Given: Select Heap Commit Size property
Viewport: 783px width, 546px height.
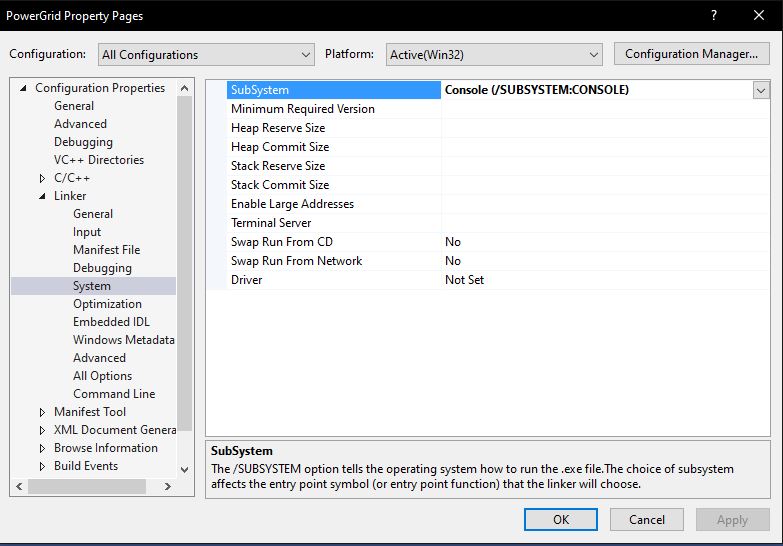Looking at the screenshot, I should coord(334,147).
